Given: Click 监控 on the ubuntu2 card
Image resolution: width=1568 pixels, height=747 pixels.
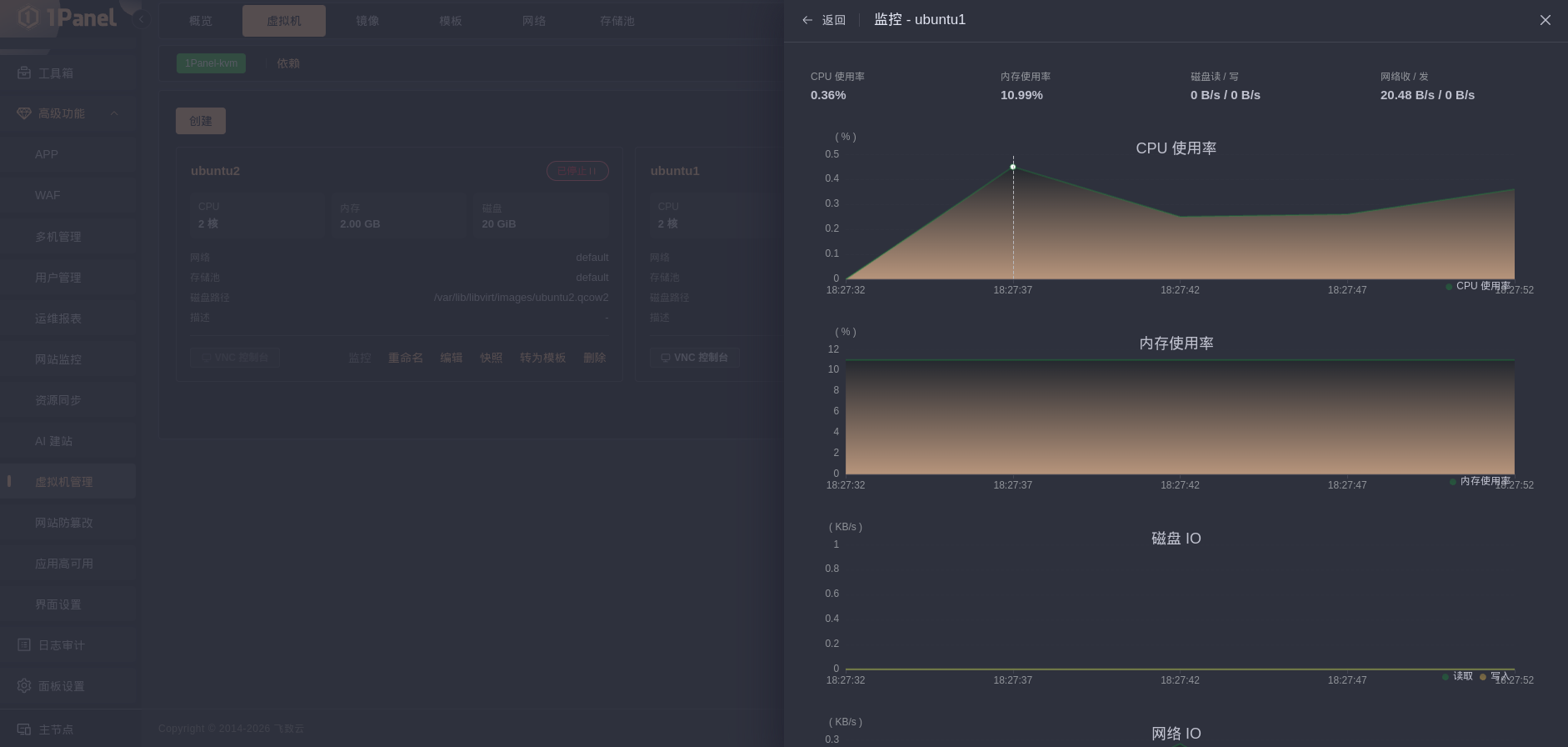Looking at the screenshot, I should (x=360, y=358).
